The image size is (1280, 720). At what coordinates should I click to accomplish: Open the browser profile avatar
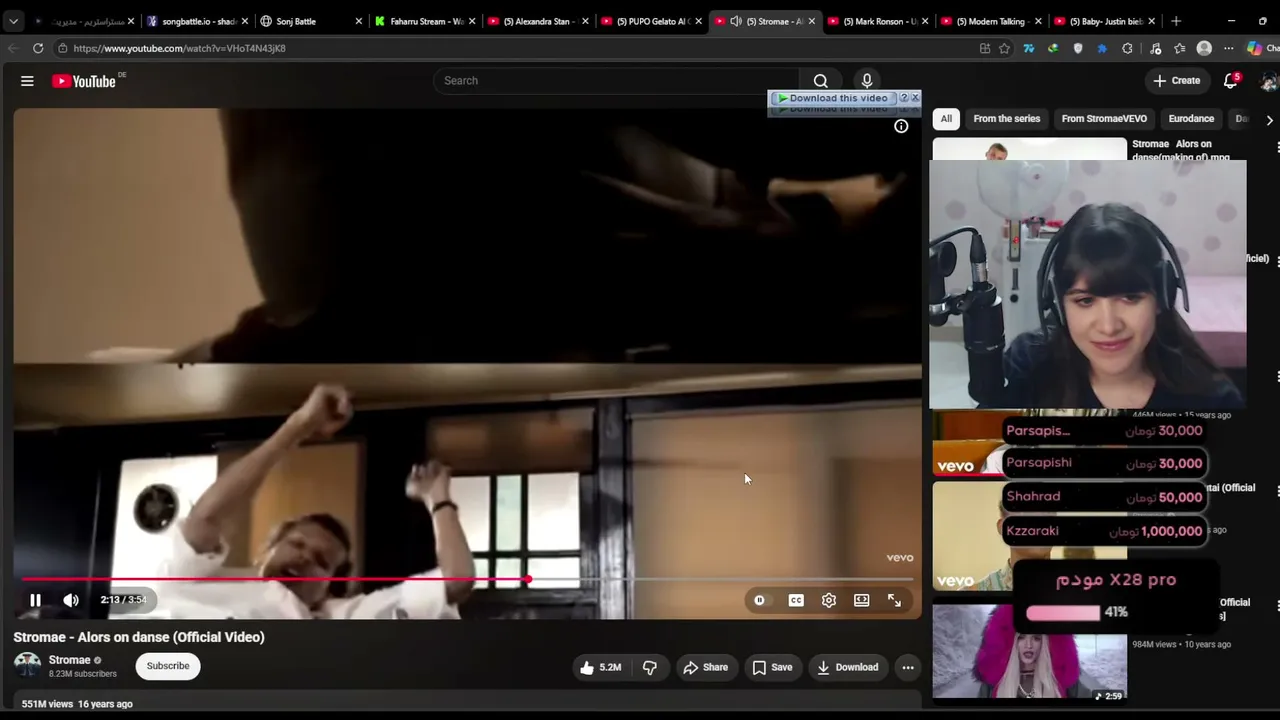pyautogui.click(x=1204, y=48)
